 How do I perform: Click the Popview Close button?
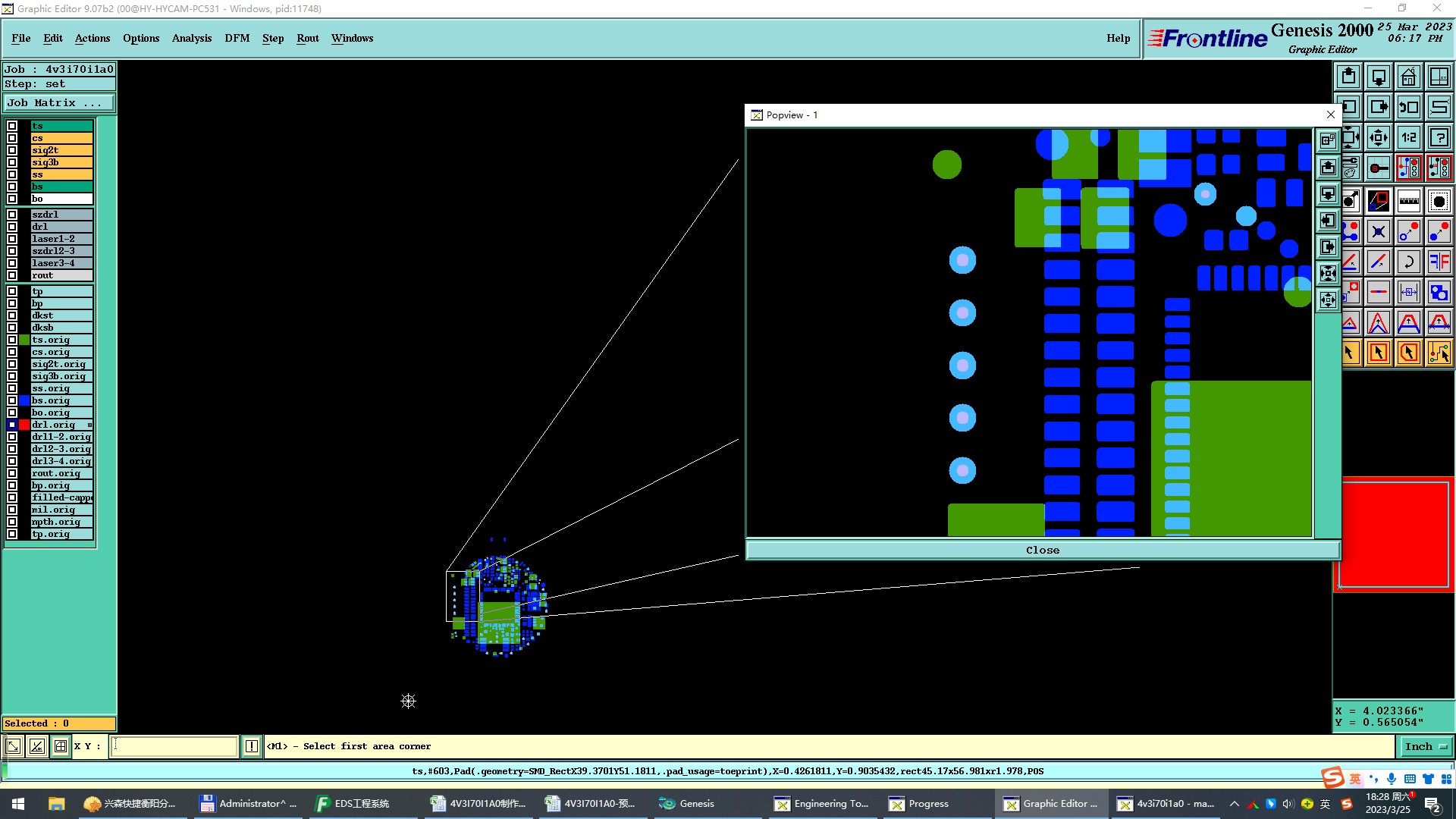1042,551
